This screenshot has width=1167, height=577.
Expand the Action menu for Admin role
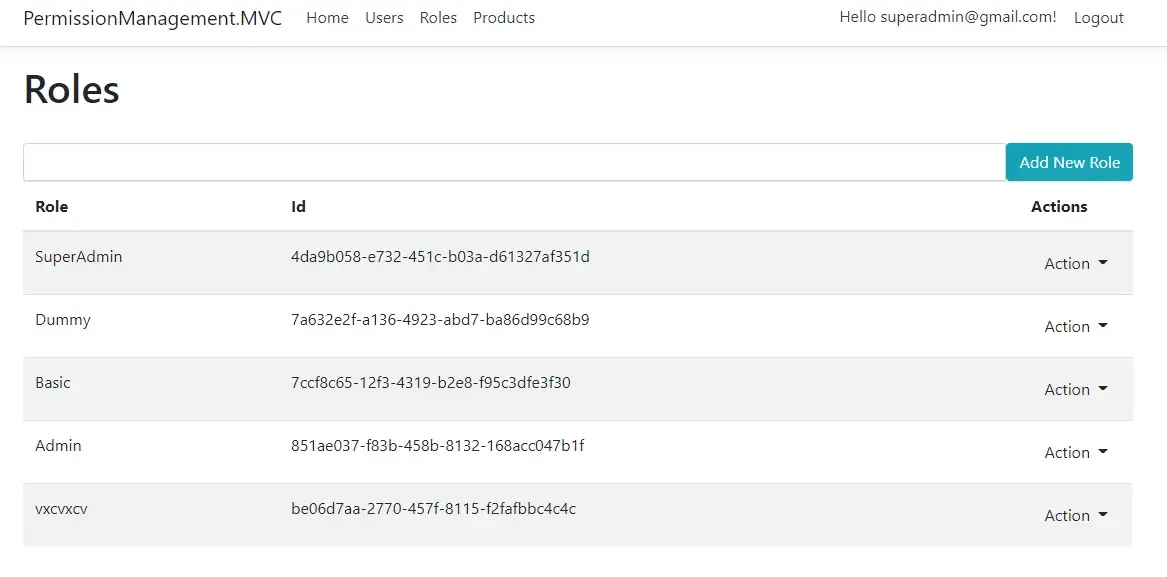pos(1074,452)
